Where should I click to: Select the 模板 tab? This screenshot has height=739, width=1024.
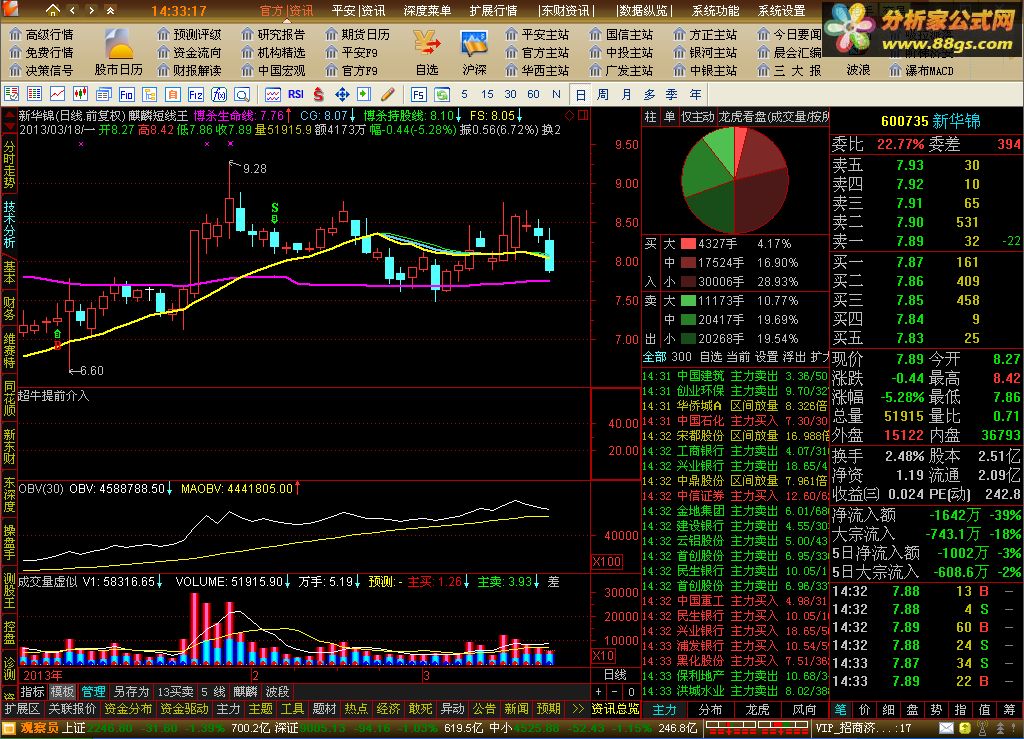coord(63,691)
